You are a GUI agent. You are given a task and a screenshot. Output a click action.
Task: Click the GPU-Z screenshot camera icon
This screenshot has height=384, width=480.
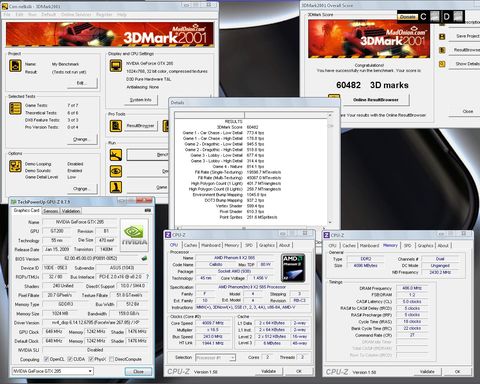[x=148, y=211]
